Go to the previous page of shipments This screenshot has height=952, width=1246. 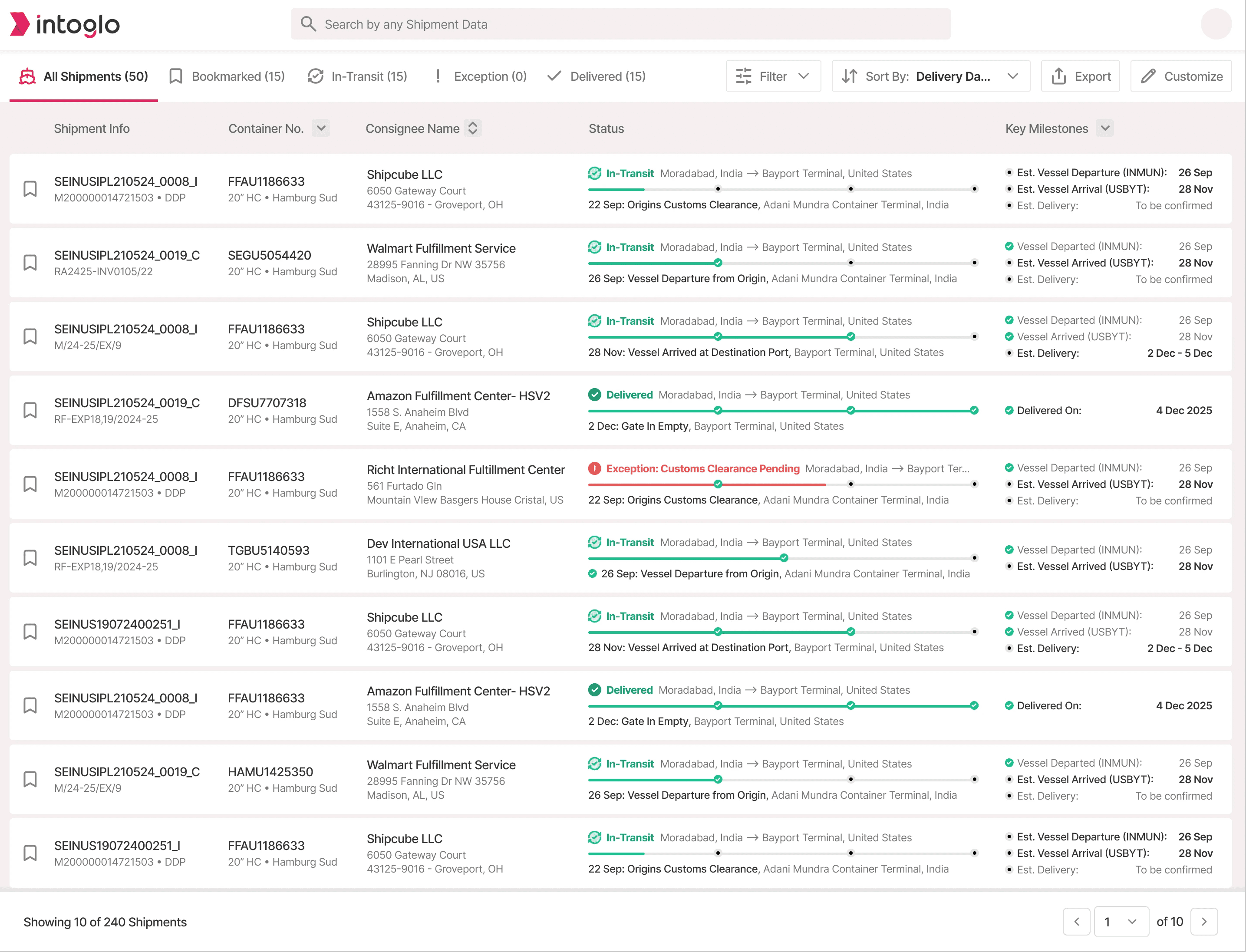pyautogui.click(x=1077, y=922)
